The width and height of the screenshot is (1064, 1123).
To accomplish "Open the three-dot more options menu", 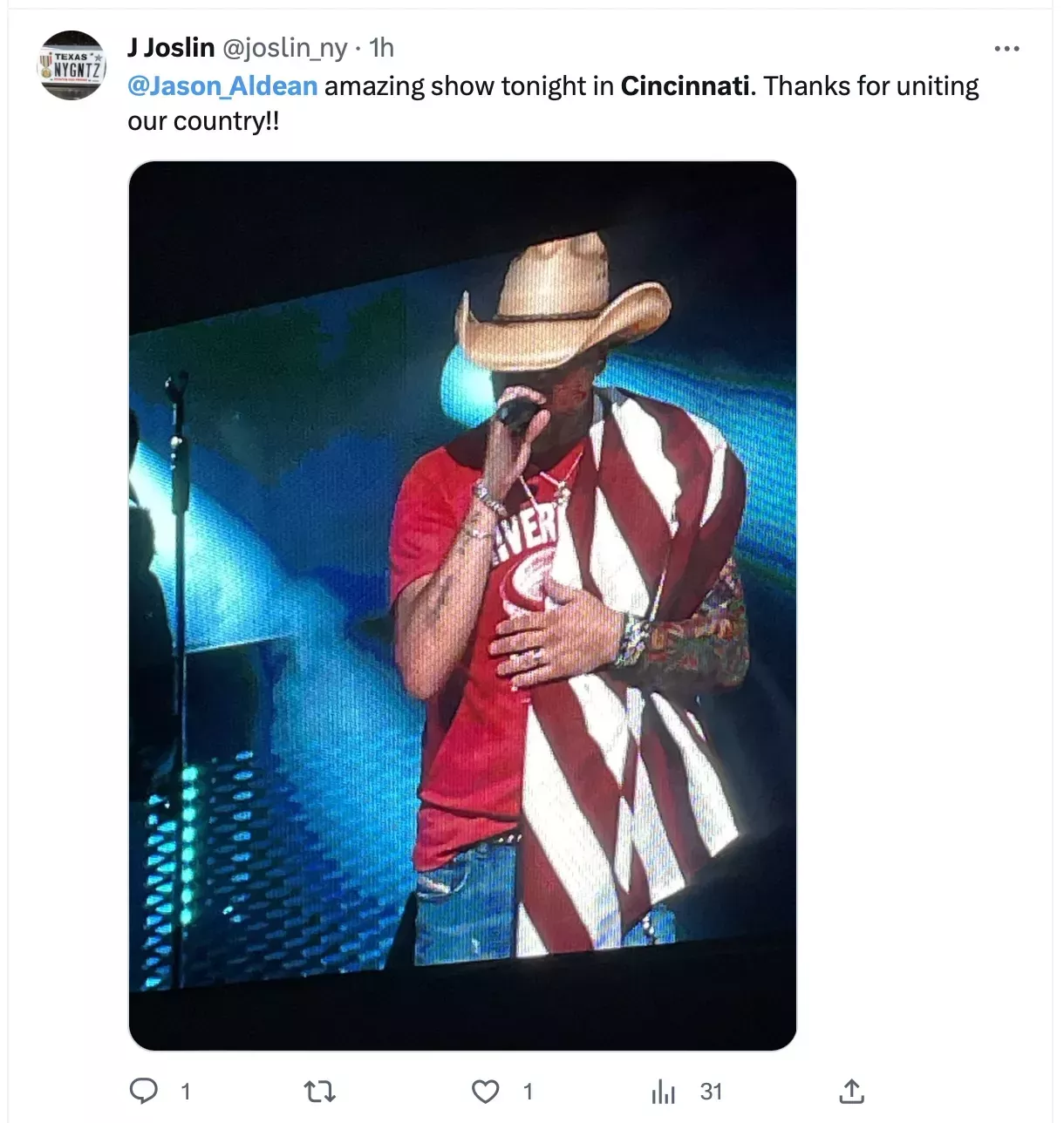I will pyautogui.click(x=1006, y=49).
